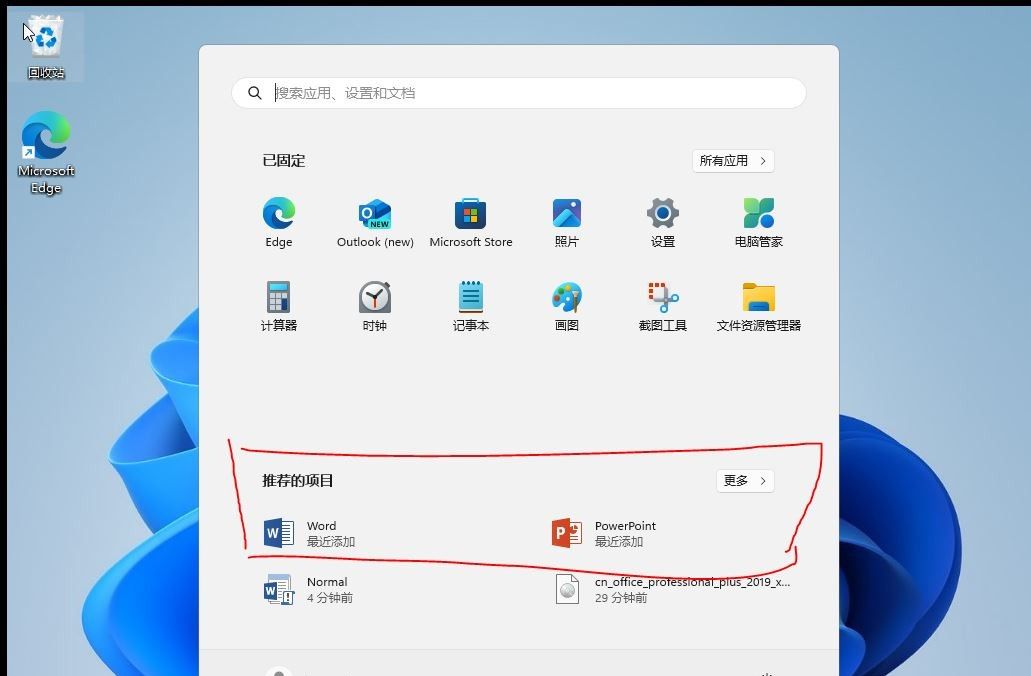Open 记事本 Notepad app
This screenshot has width=1031, height=676.
point(471,306)
